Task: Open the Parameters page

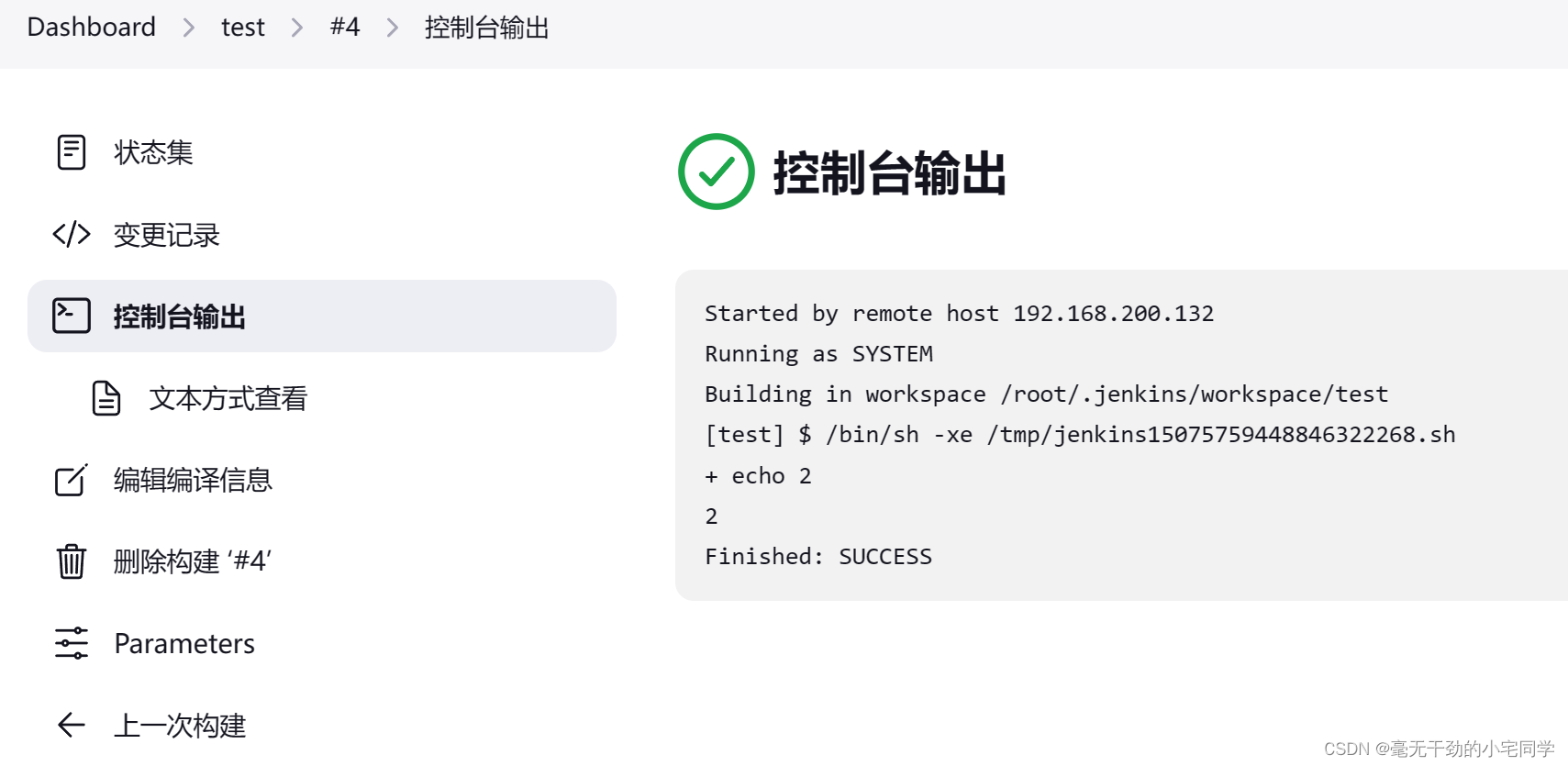Action: 184,643
